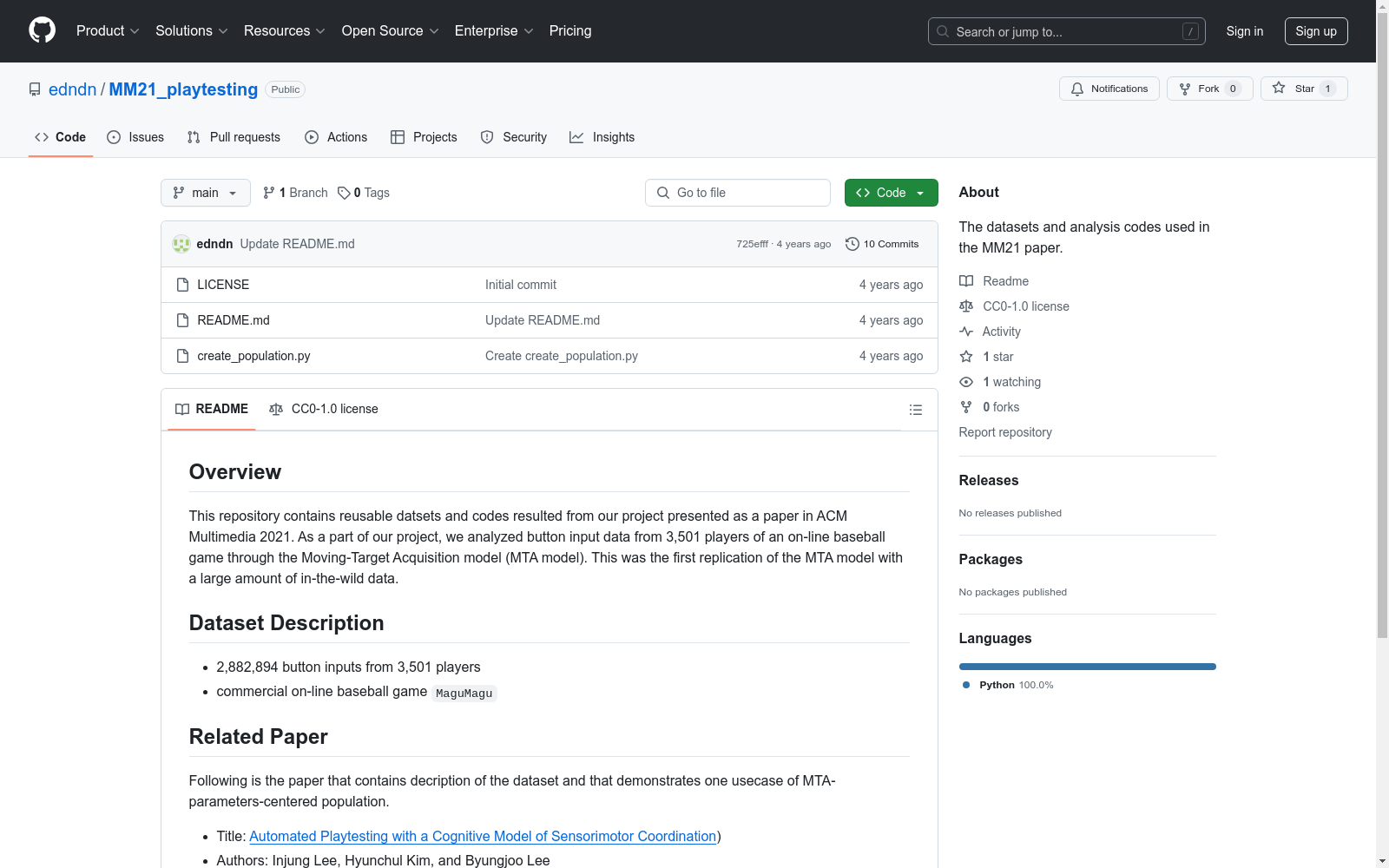Open the Automated Playtesting paper link
Viewport: 1389px width, 868px height.
pos(483,836)
